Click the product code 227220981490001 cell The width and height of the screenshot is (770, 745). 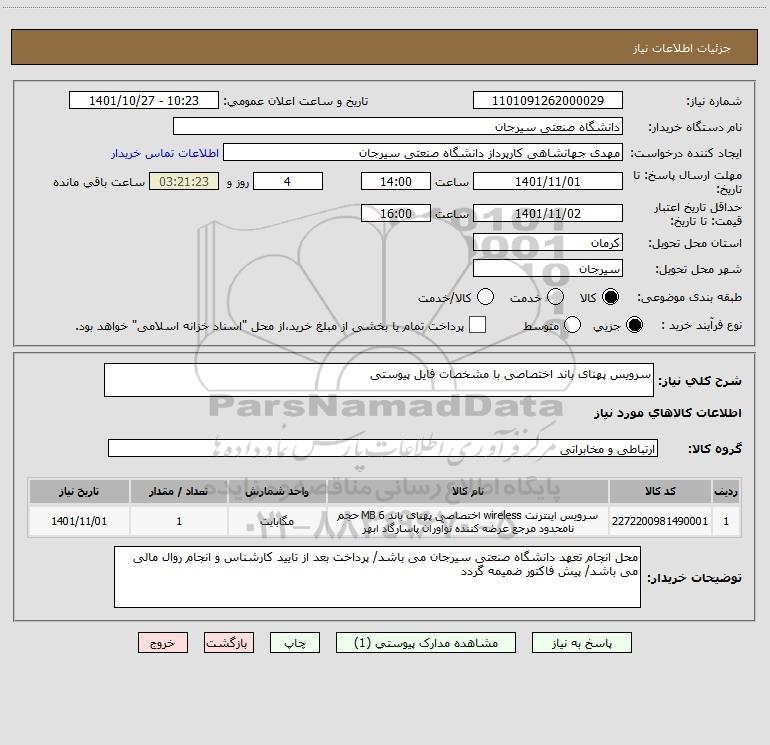[660, 521]
